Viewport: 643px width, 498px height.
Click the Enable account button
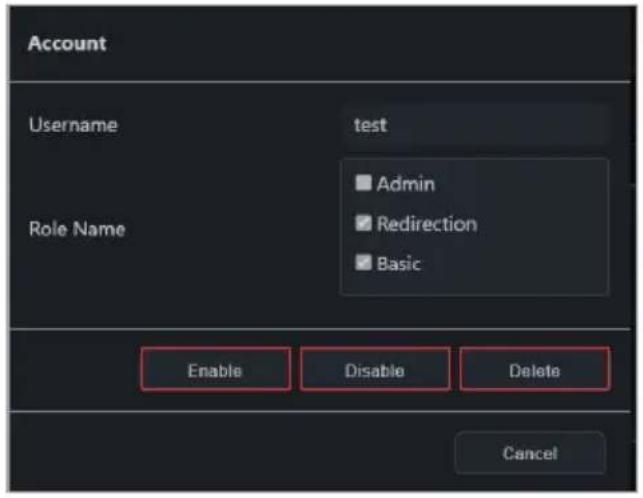pyautogui.click(x=215, y=370)
